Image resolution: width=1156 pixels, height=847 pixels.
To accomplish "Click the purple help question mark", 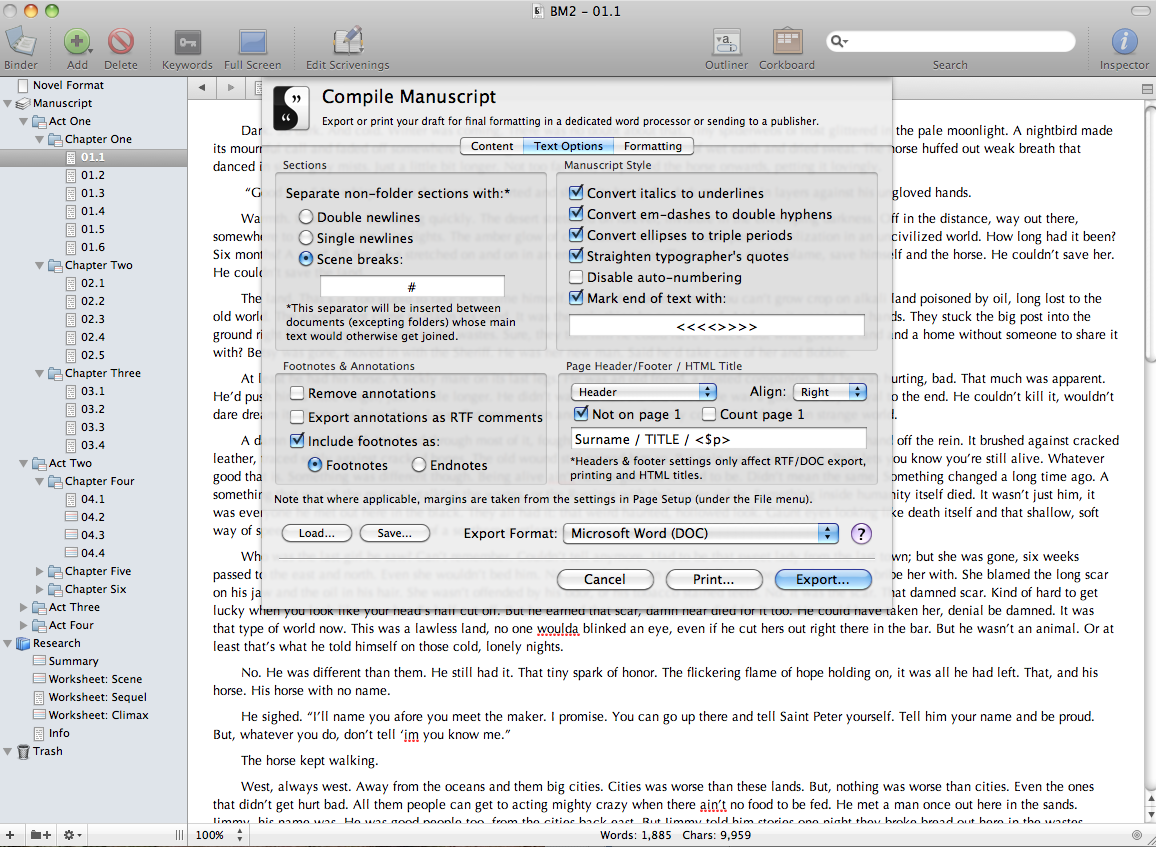I will (x=860, y=533).
